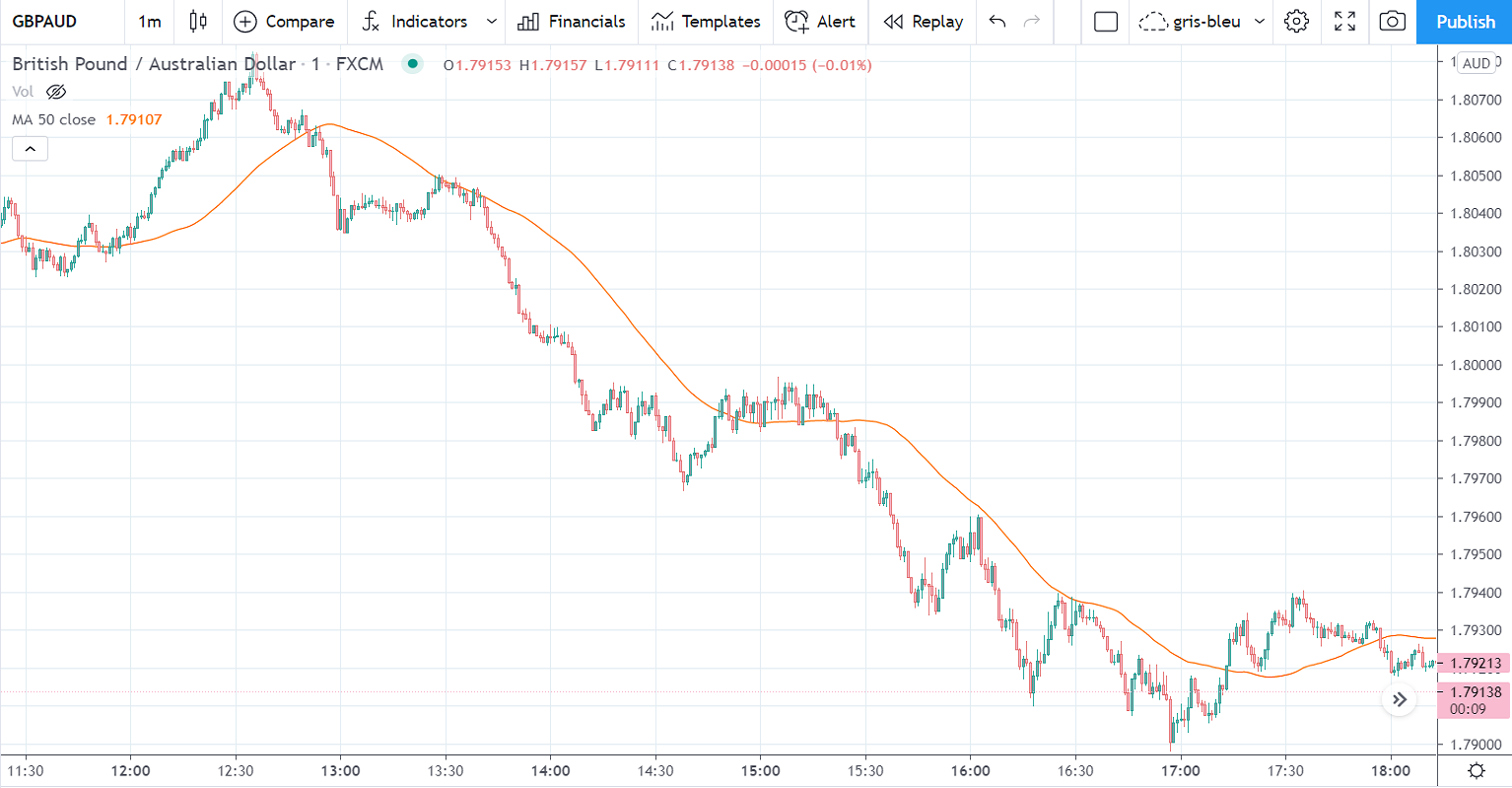Enter fullscreen mode

pyautogui.click(x=1344, y=21)
